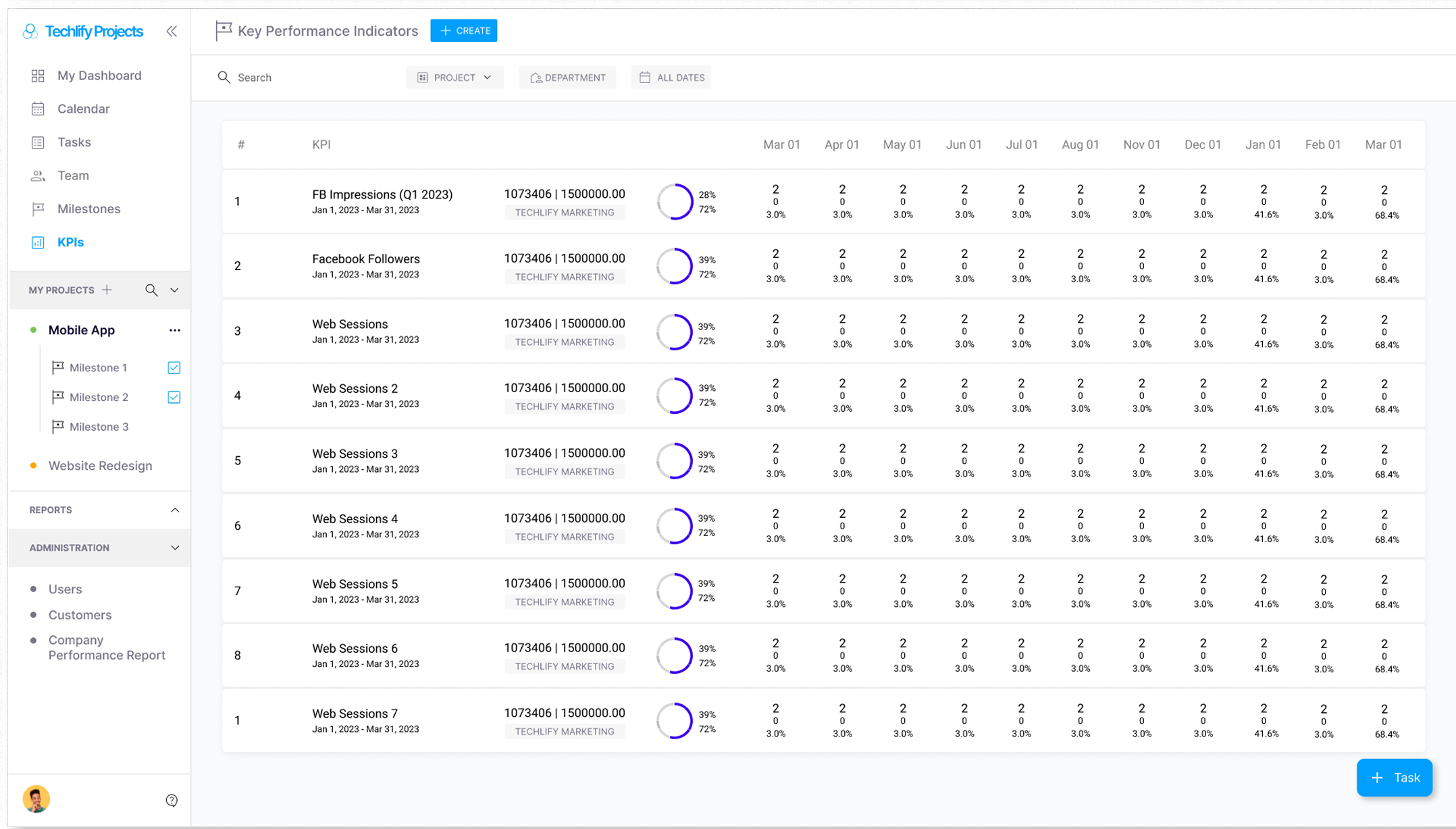Screen dimensions: 1456x829
Task: Open Website Redesign project
Action: pyautogui.click(x=100, y=466)
